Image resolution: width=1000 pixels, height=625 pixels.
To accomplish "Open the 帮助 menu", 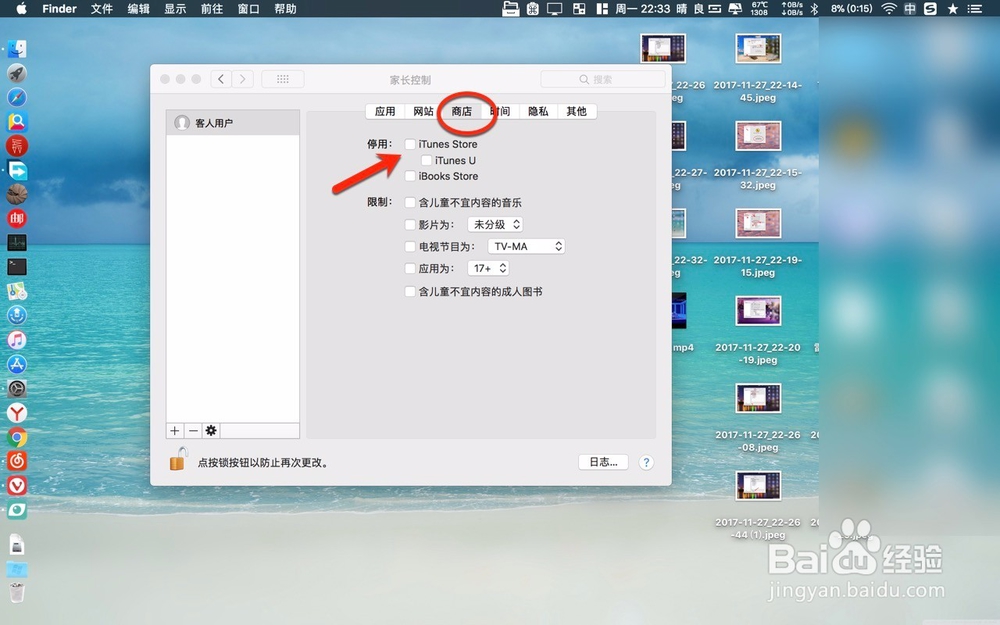I will tap(285, 8).
